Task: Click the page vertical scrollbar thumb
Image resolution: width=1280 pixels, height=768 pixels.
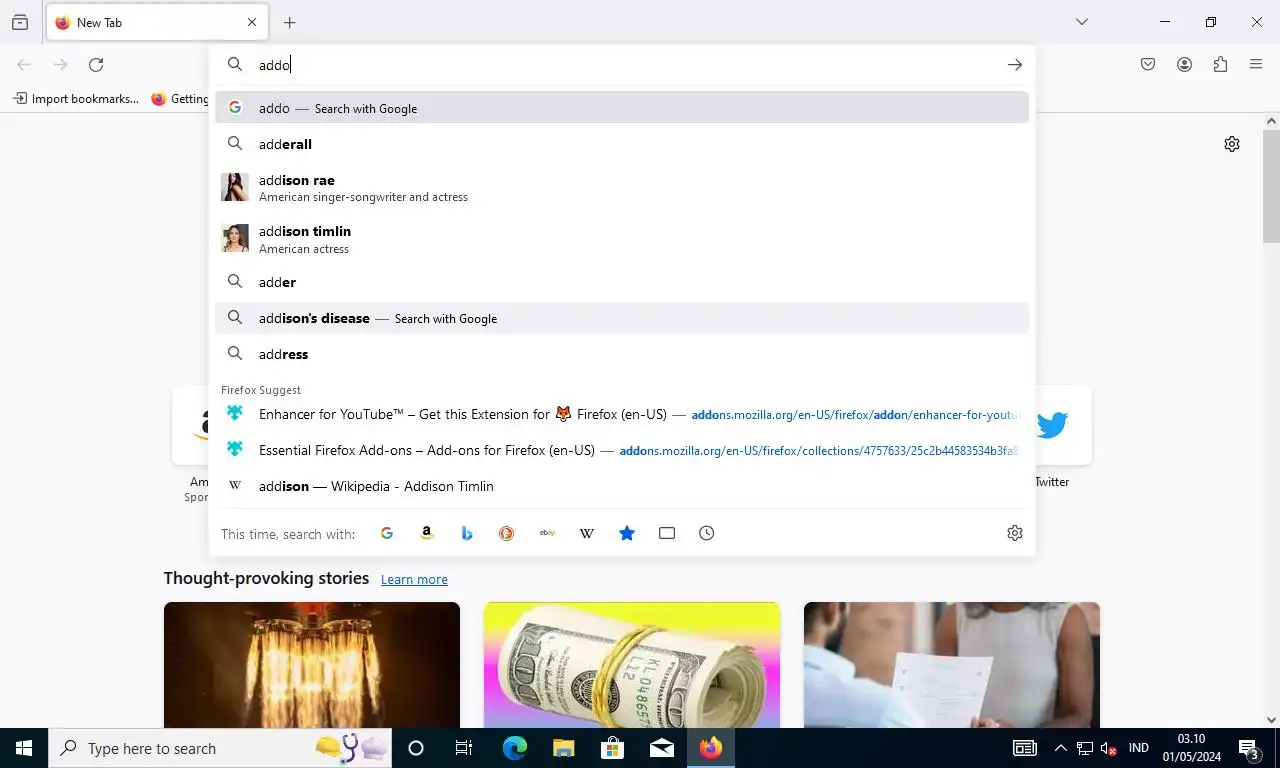Action: click(x=1271, y=186)
